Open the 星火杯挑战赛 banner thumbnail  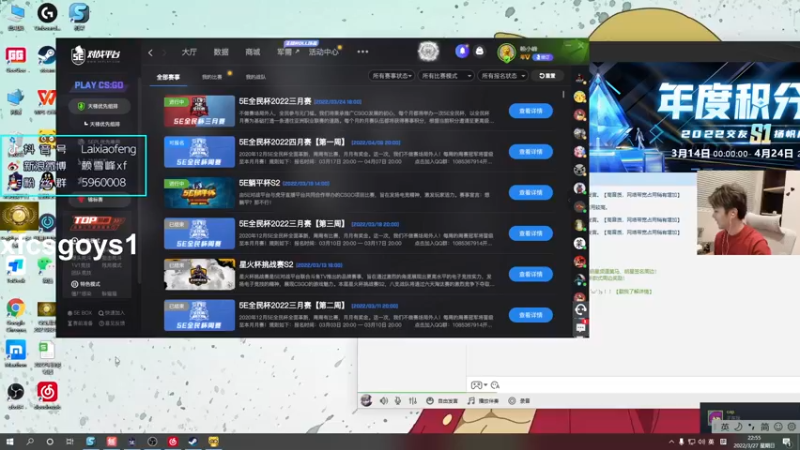(x=199, y=274)
